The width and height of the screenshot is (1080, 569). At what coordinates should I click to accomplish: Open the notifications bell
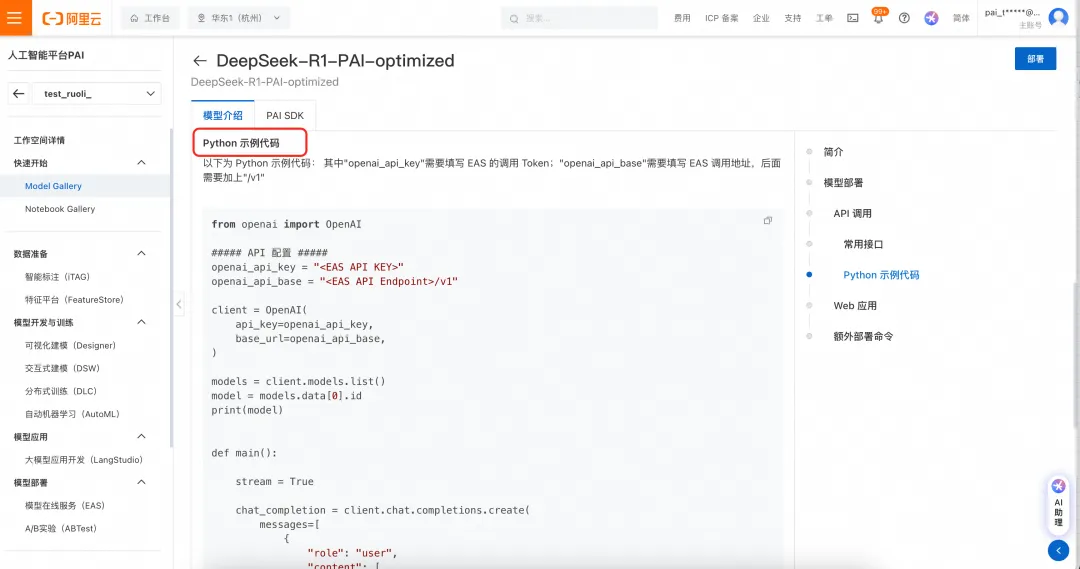click(878, 19)
